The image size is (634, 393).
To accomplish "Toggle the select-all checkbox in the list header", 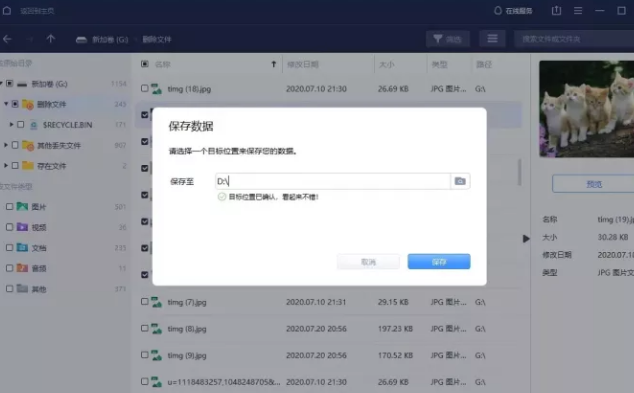I will point(145,64).
